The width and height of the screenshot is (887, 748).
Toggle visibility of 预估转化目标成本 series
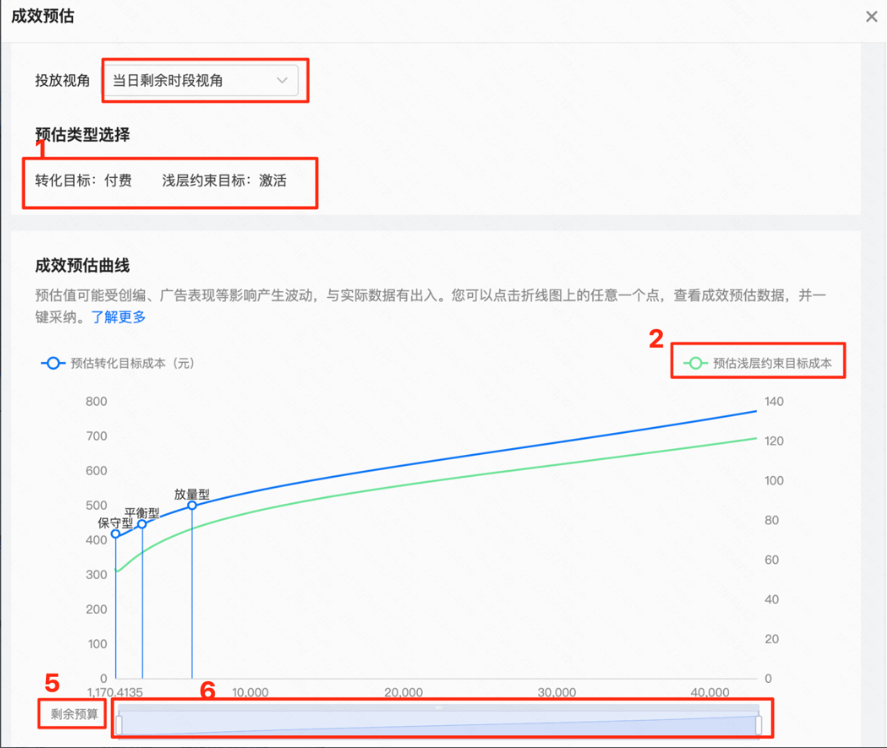(120, 364)
